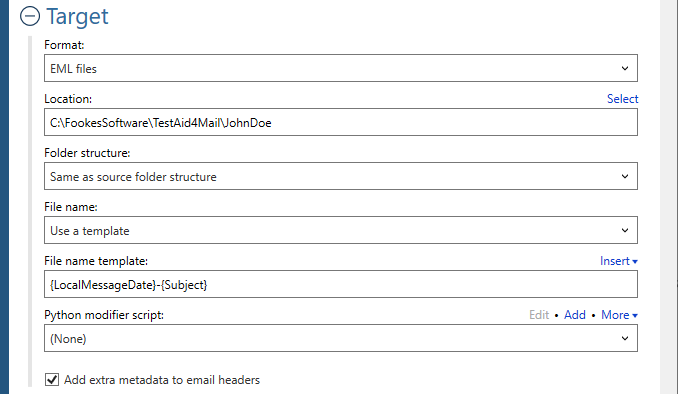Click into the File name template field
The width and height of the screenshot is (678, 394).
pos(341,284)
